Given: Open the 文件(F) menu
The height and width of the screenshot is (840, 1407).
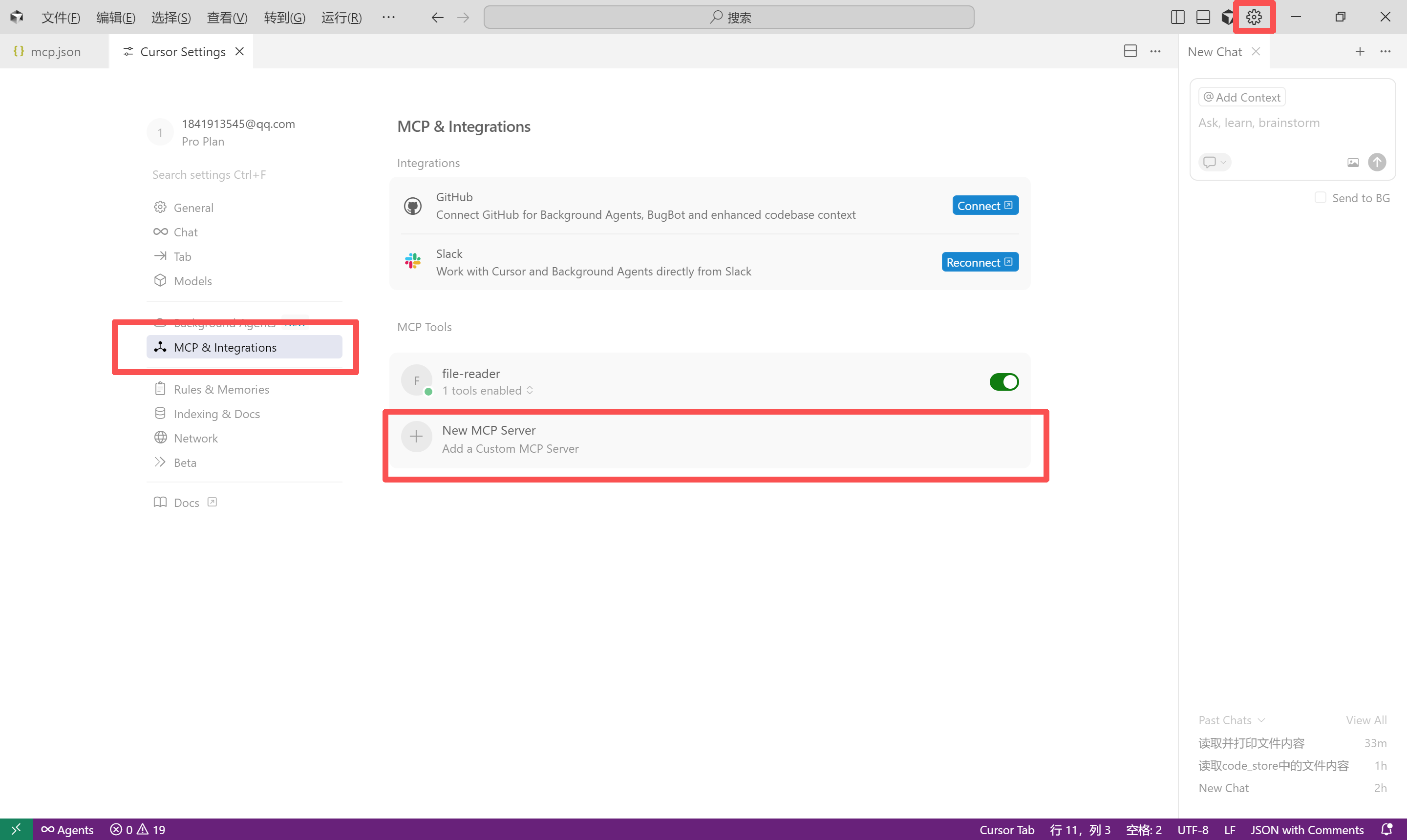Looking at the screenshot, I should 61,18.
